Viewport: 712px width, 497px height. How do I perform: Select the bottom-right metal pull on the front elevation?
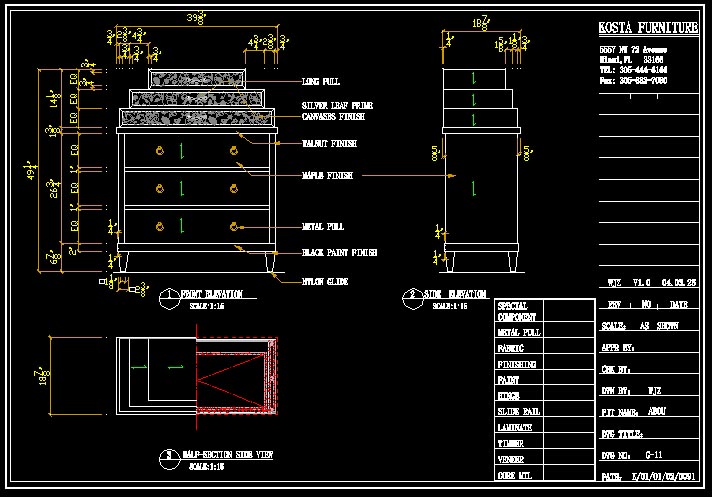[234, 226]
